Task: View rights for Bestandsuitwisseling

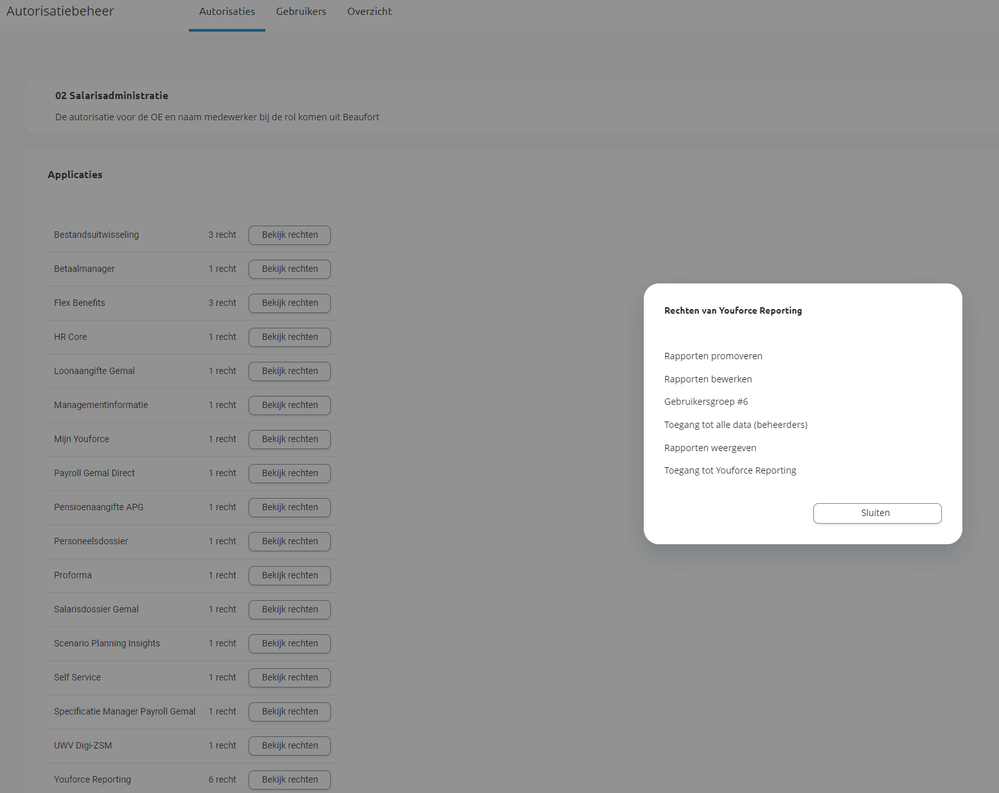Action: (289, 235)
